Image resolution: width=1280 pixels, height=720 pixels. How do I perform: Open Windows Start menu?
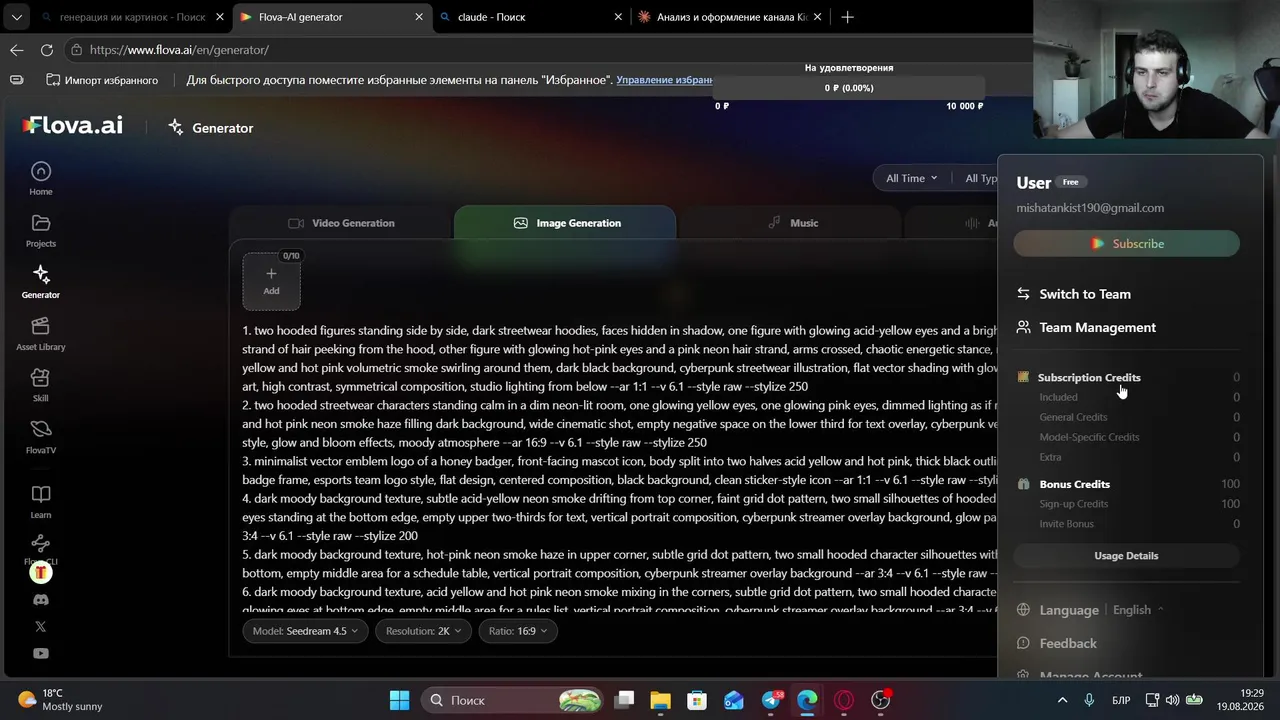(399, 700)
